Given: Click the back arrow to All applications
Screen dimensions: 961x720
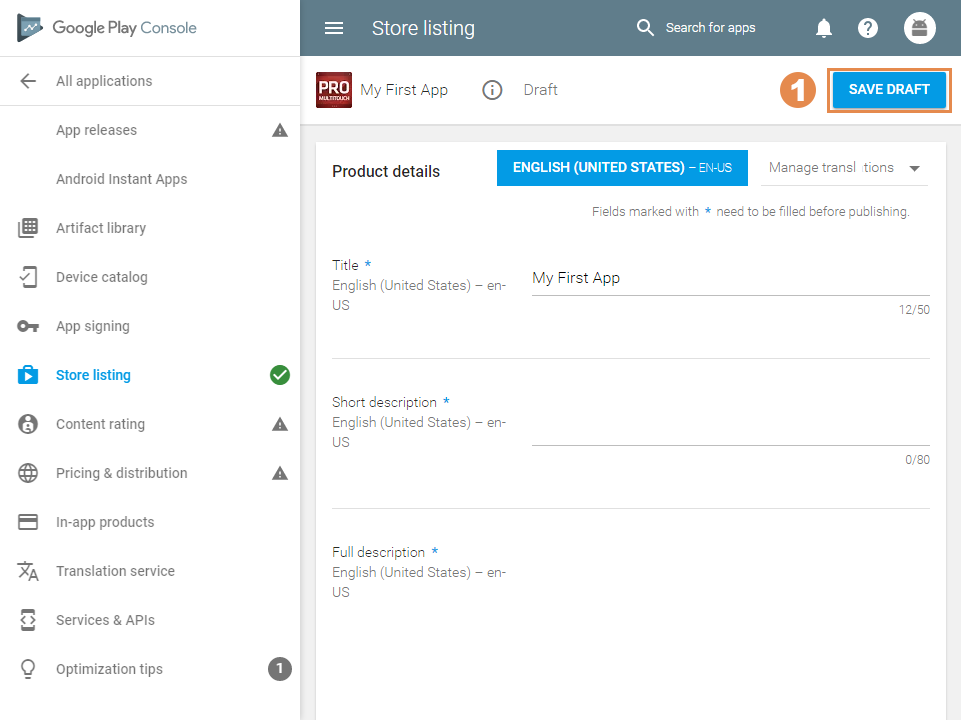Looking at the screenshot, I should [28, 81].
